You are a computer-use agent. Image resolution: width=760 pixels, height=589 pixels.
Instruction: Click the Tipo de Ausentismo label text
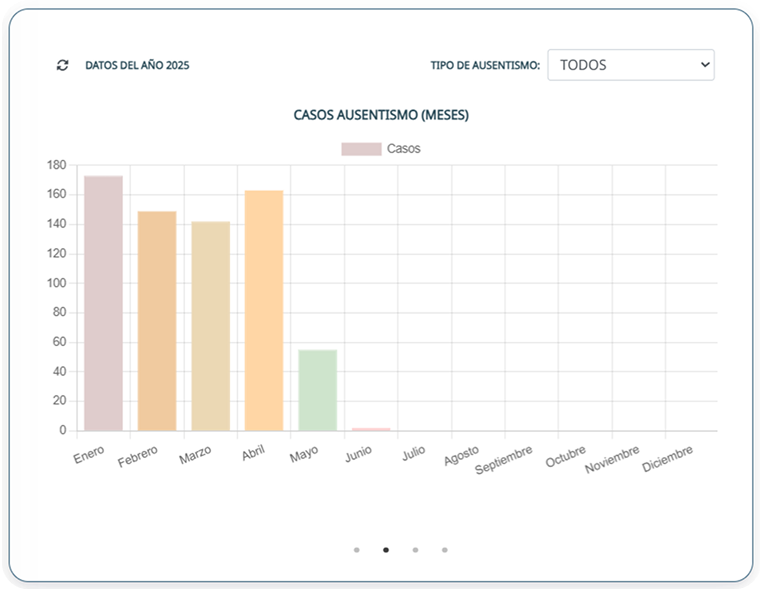485,65
